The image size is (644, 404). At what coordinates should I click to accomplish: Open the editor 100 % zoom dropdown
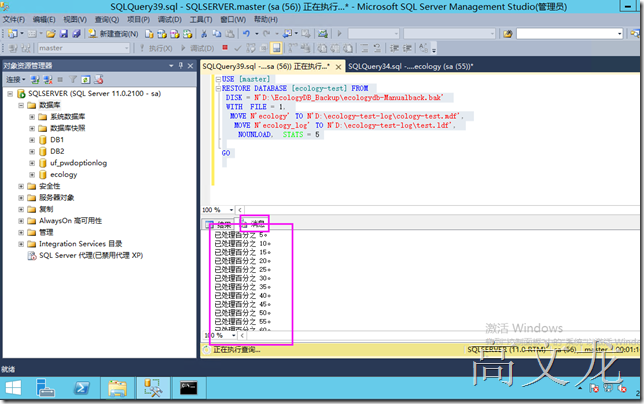pyautogui.click(x=231, y=210)
